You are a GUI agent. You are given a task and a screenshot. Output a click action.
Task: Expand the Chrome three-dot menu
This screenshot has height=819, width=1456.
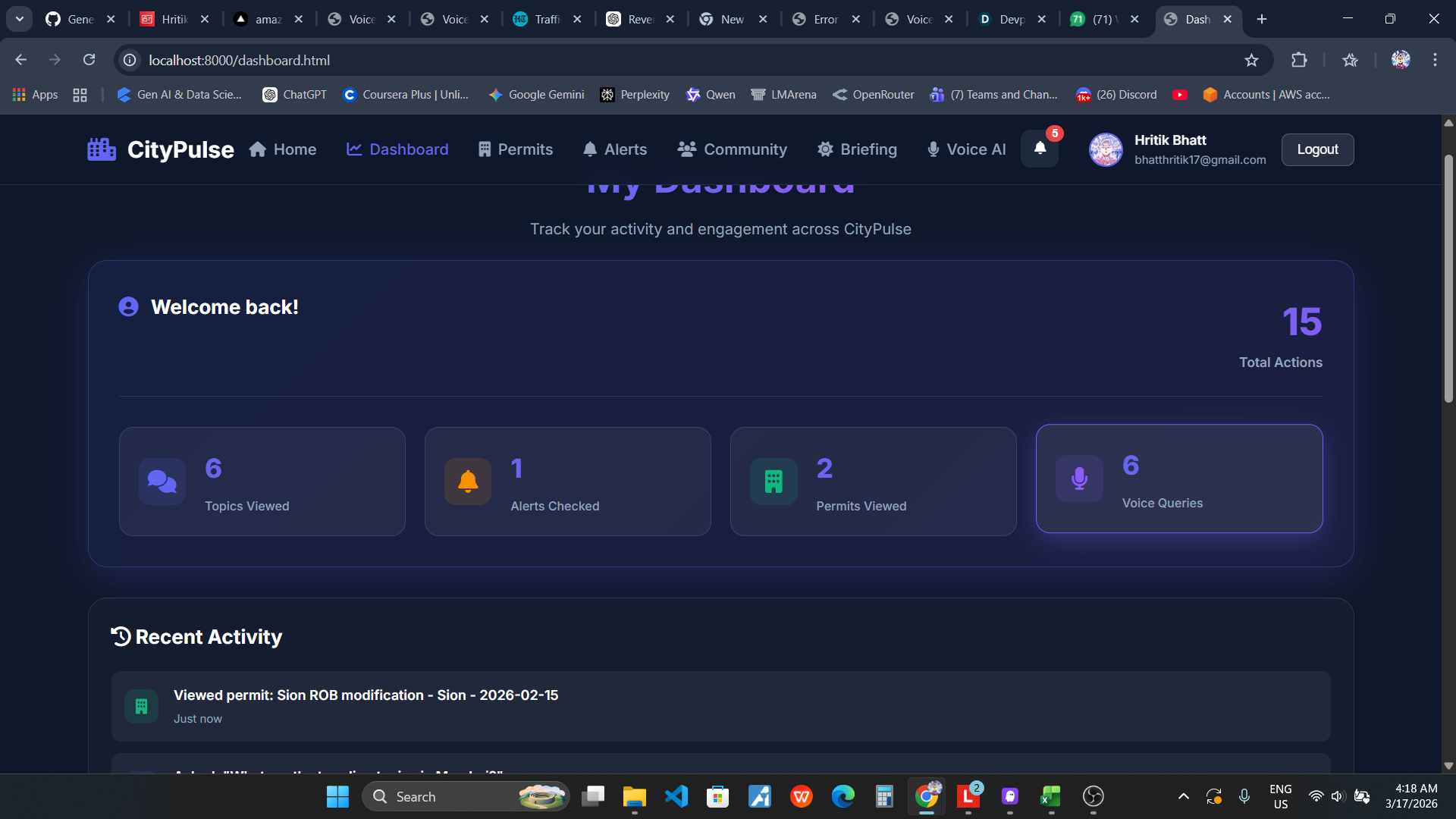[x=1435, y=60]
